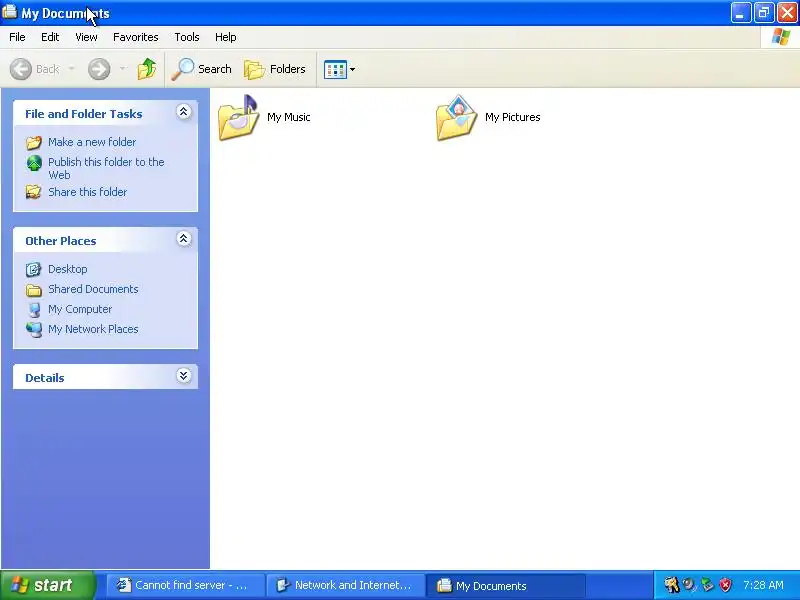Click the My Documents title bar icon
Screen dimensions: 800x600
10,12
